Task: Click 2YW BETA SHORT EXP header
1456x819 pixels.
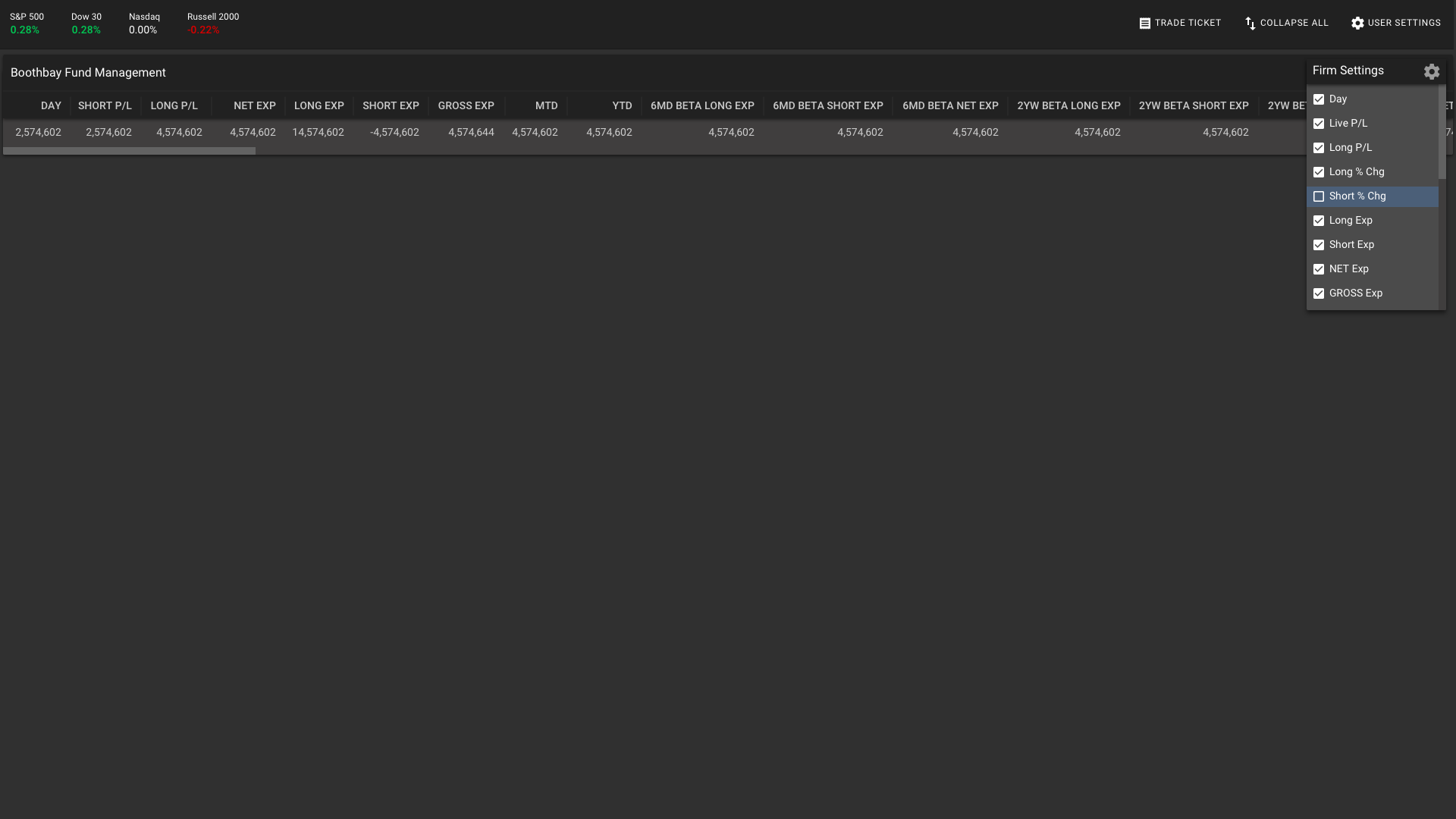Action: [x=1194, y=106]
